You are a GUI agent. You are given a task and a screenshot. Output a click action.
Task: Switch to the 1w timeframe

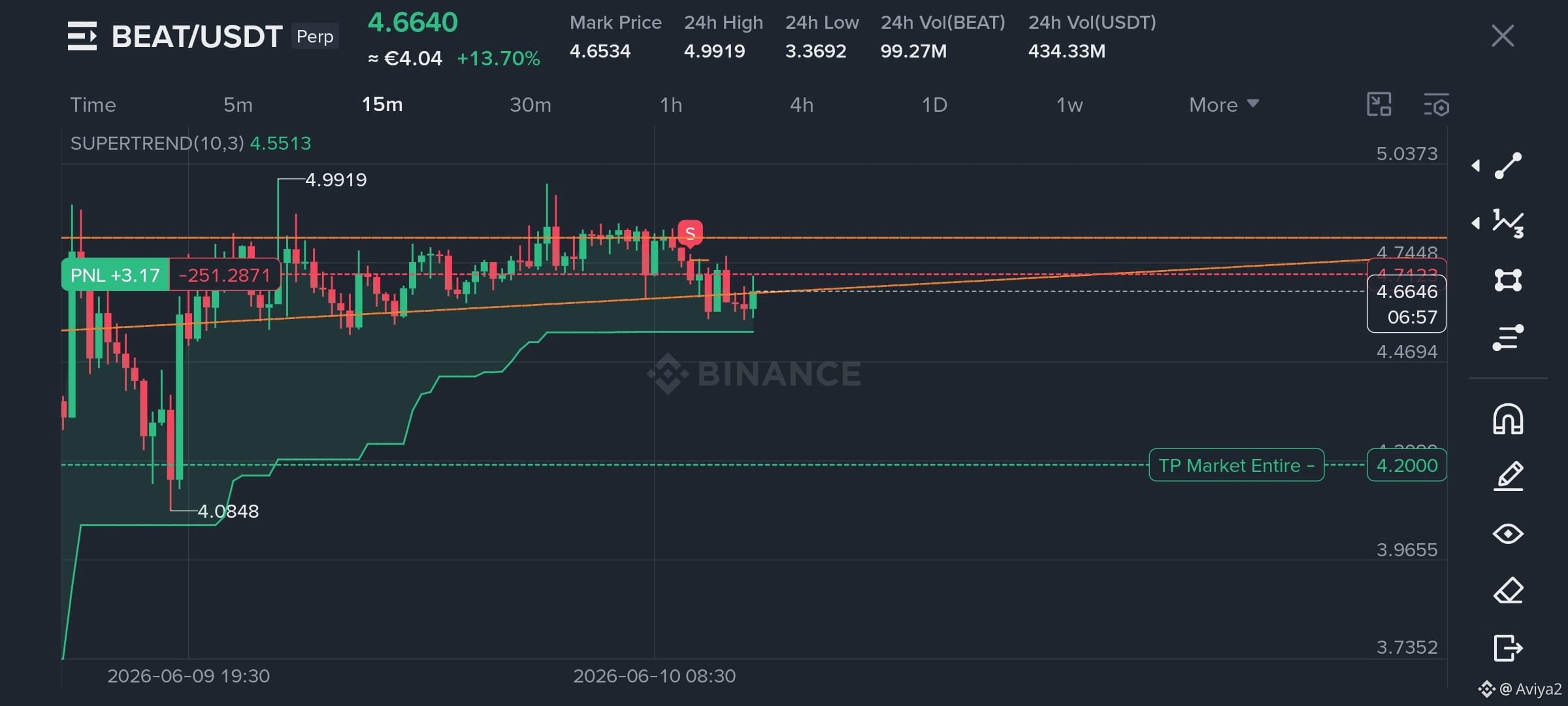pyautogui.click(x=1070, y=105)
